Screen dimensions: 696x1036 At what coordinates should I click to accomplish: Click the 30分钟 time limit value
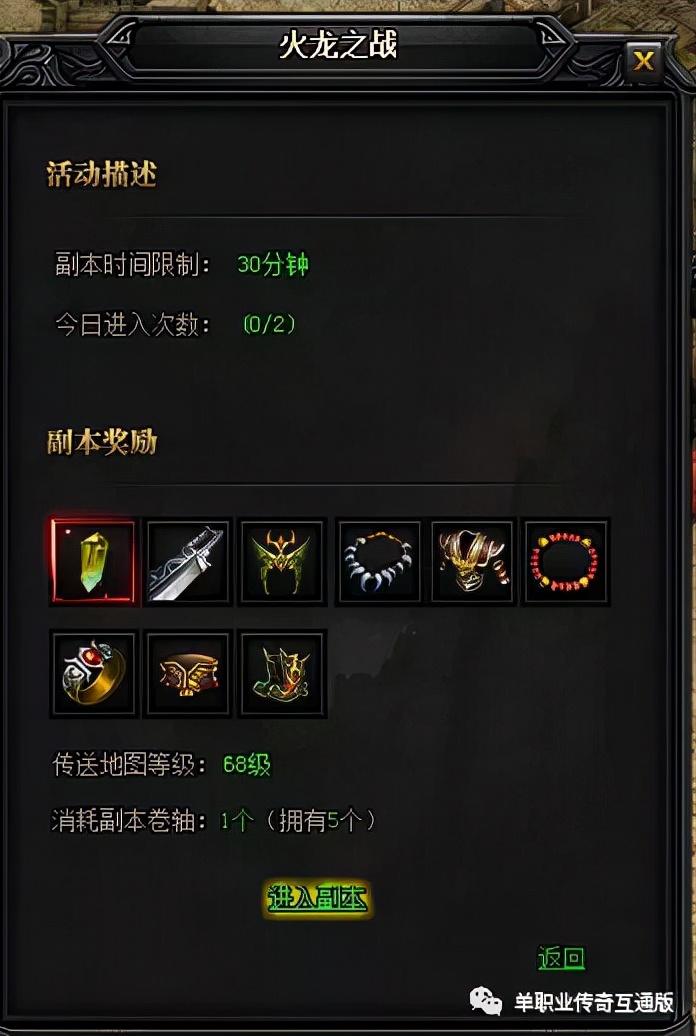tap(273, 265)
